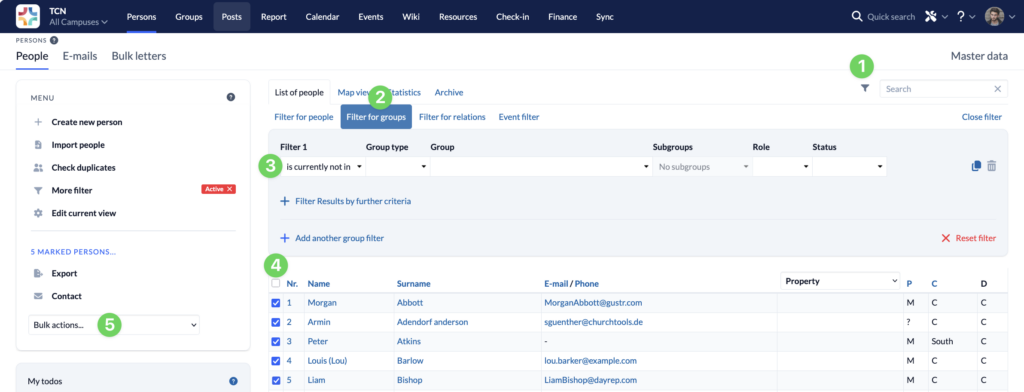The image size is (1024, 392).
Task: Click the MENU panel help icon
Action: (x=231, y=97)
